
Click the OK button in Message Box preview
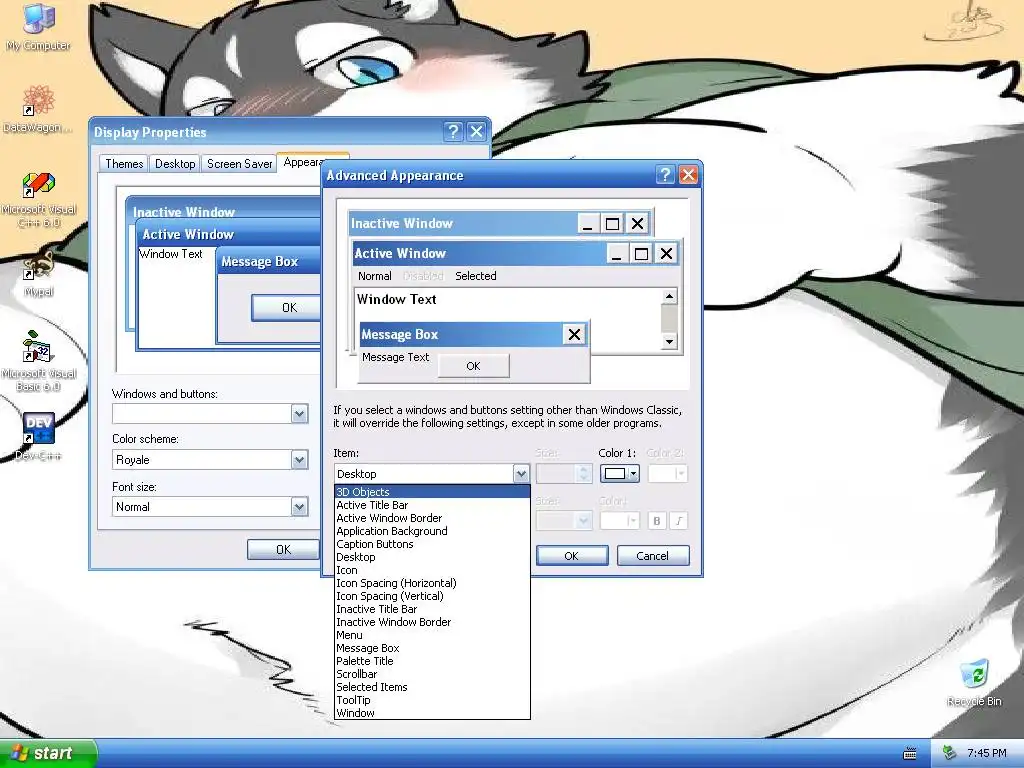pyautogui.click(x=473, y=366)
